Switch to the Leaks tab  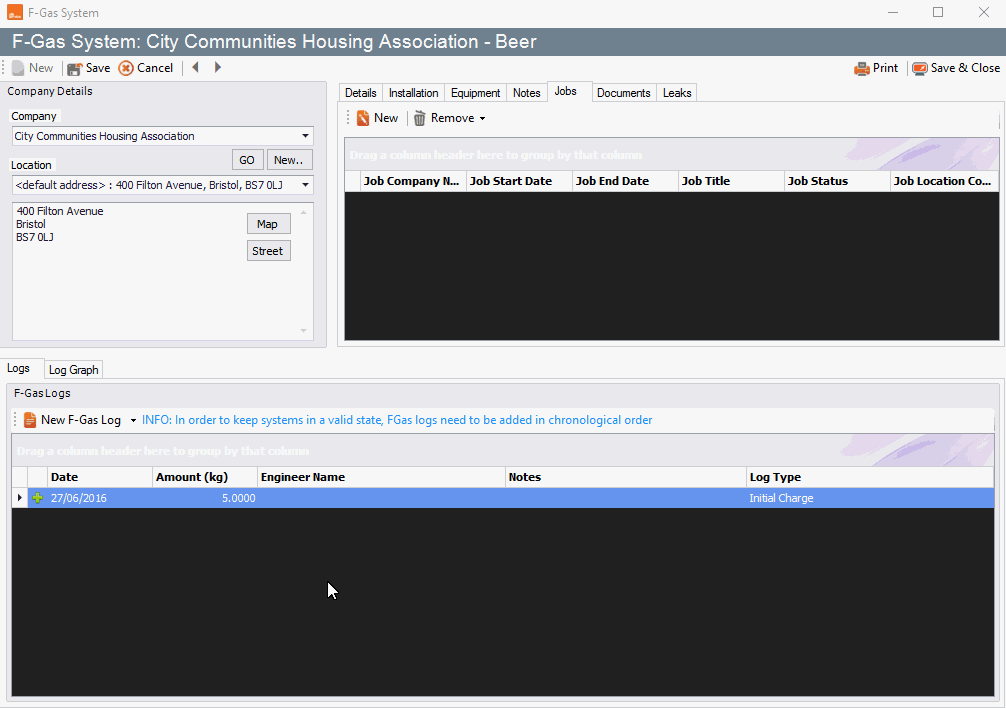[x=677, y=93]
